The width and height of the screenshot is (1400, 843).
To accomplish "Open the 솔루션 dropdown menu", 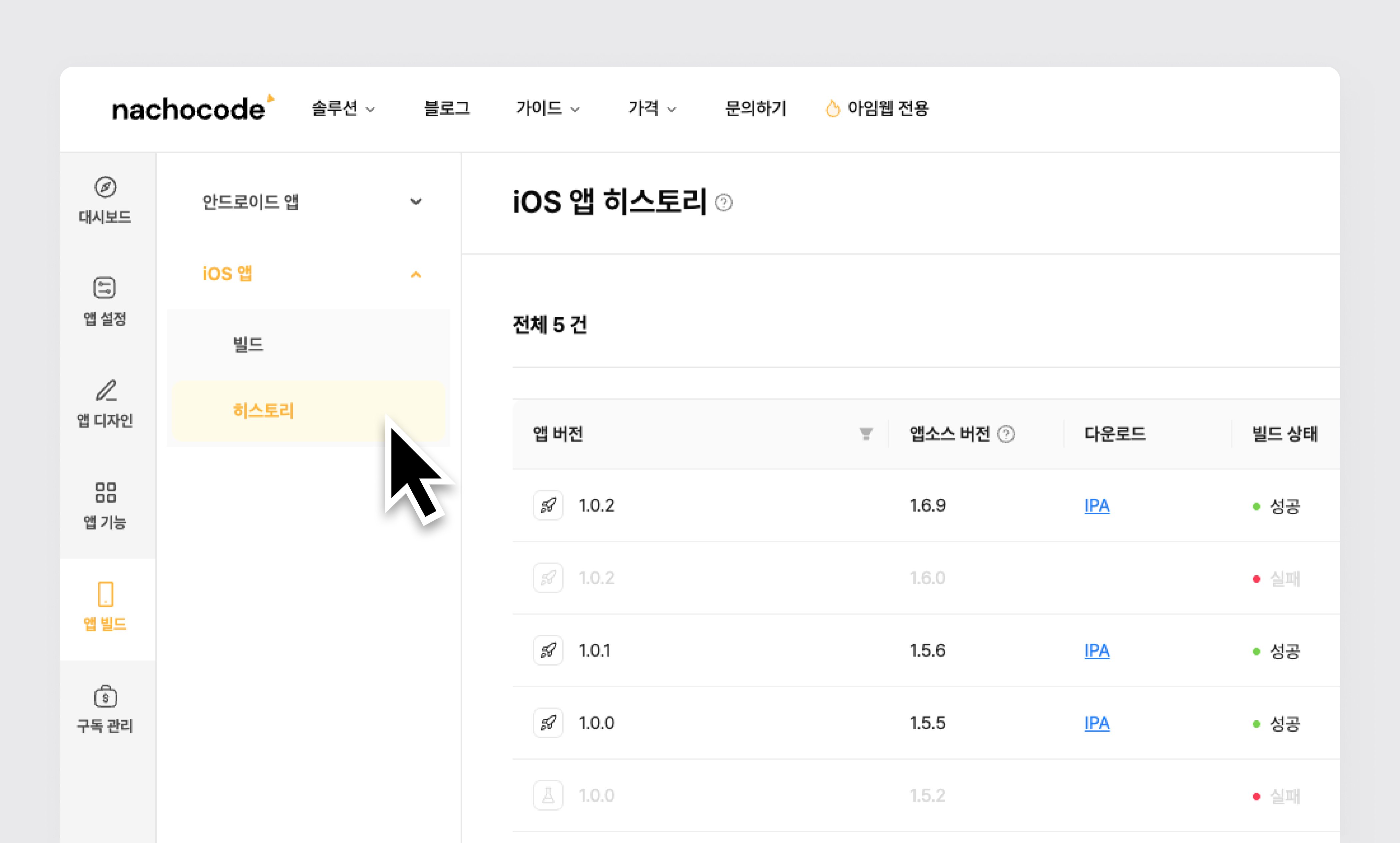I will [343, 108].
